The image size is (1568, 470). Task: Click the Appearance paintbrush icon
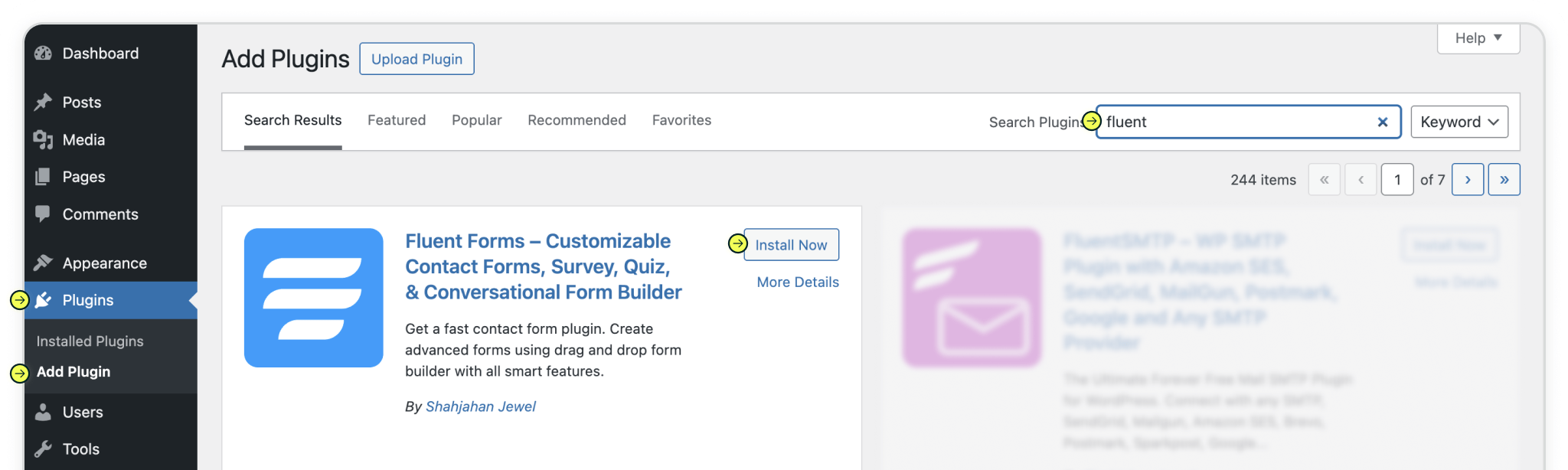point(44,263)
